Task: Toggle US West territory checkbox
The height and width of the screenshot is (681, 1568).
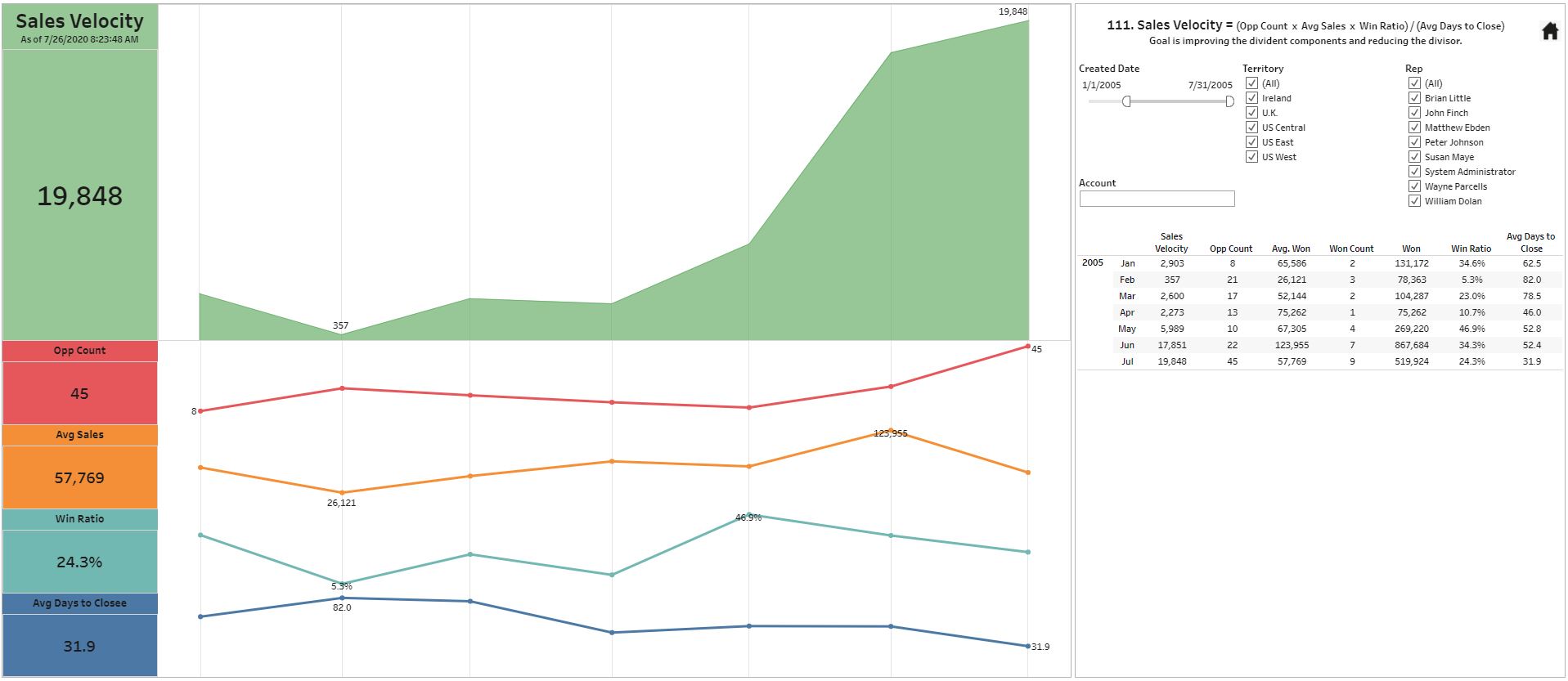Action: pos(1251,157)
